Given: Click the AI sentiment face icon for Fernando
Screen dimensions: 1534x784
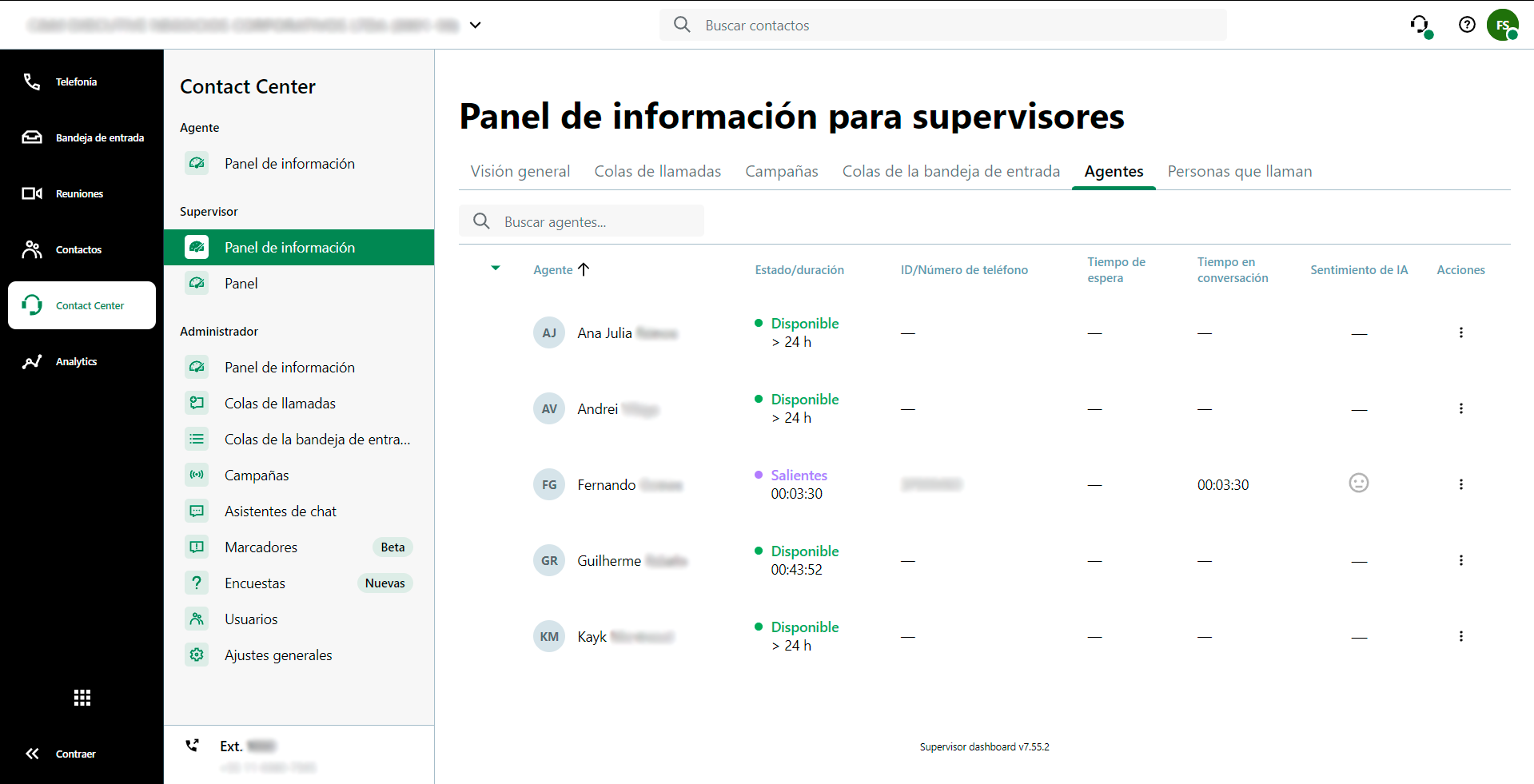Looking at the screenshot, I should pyautogui.click(x=1359, y=483).
